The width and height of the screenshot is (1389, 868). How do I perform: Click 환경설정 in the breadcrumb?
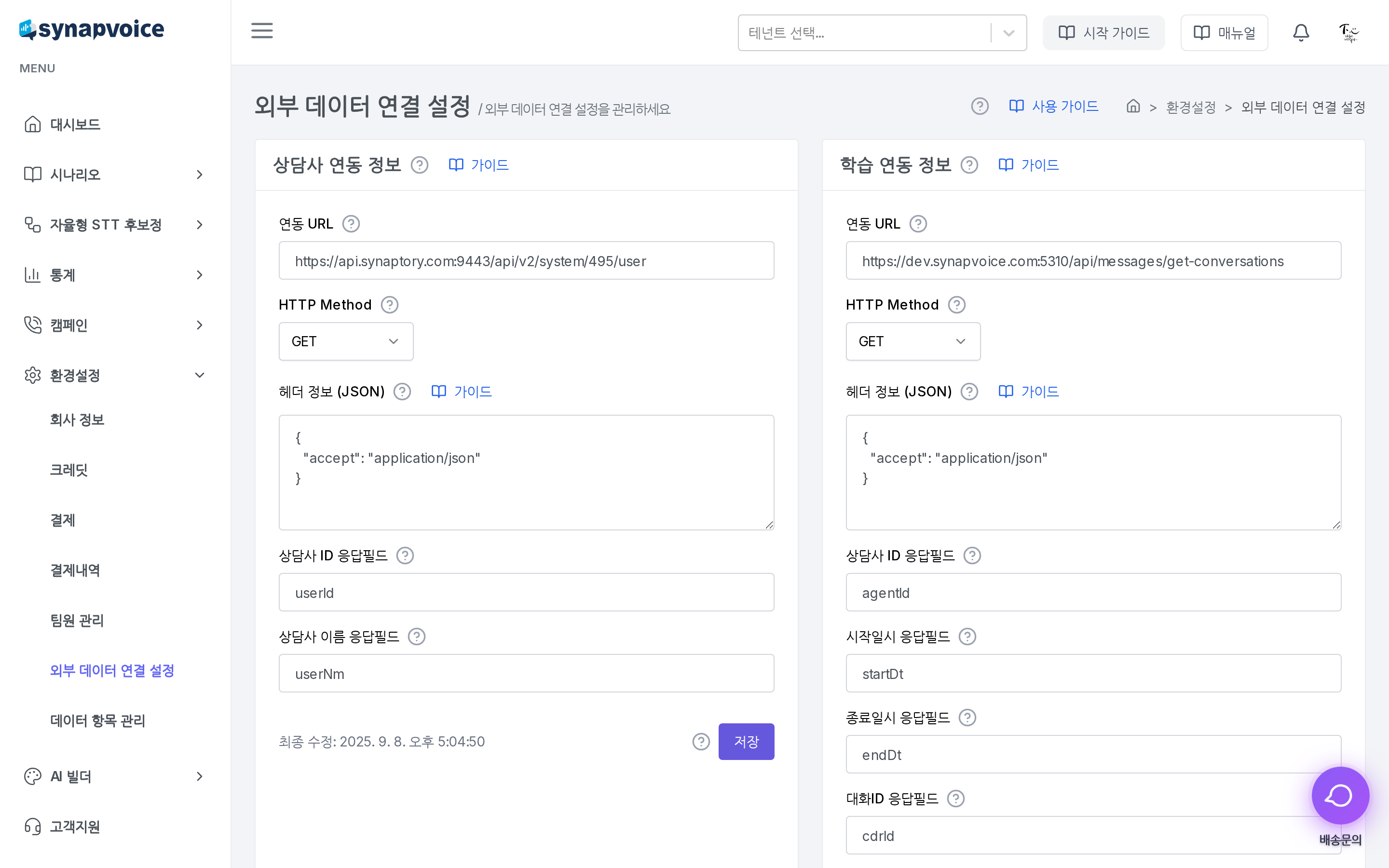point(1191,108)
